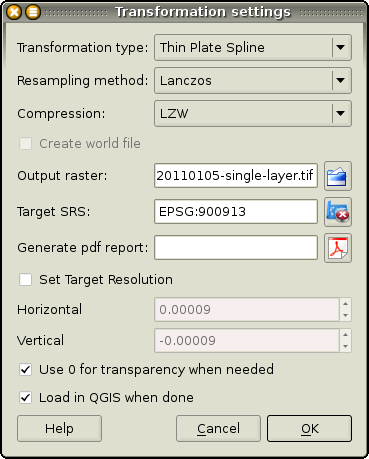Decrease Horizontal resolution with down arrow
This screenshot has height=459, width=369.
click(345, 316)
